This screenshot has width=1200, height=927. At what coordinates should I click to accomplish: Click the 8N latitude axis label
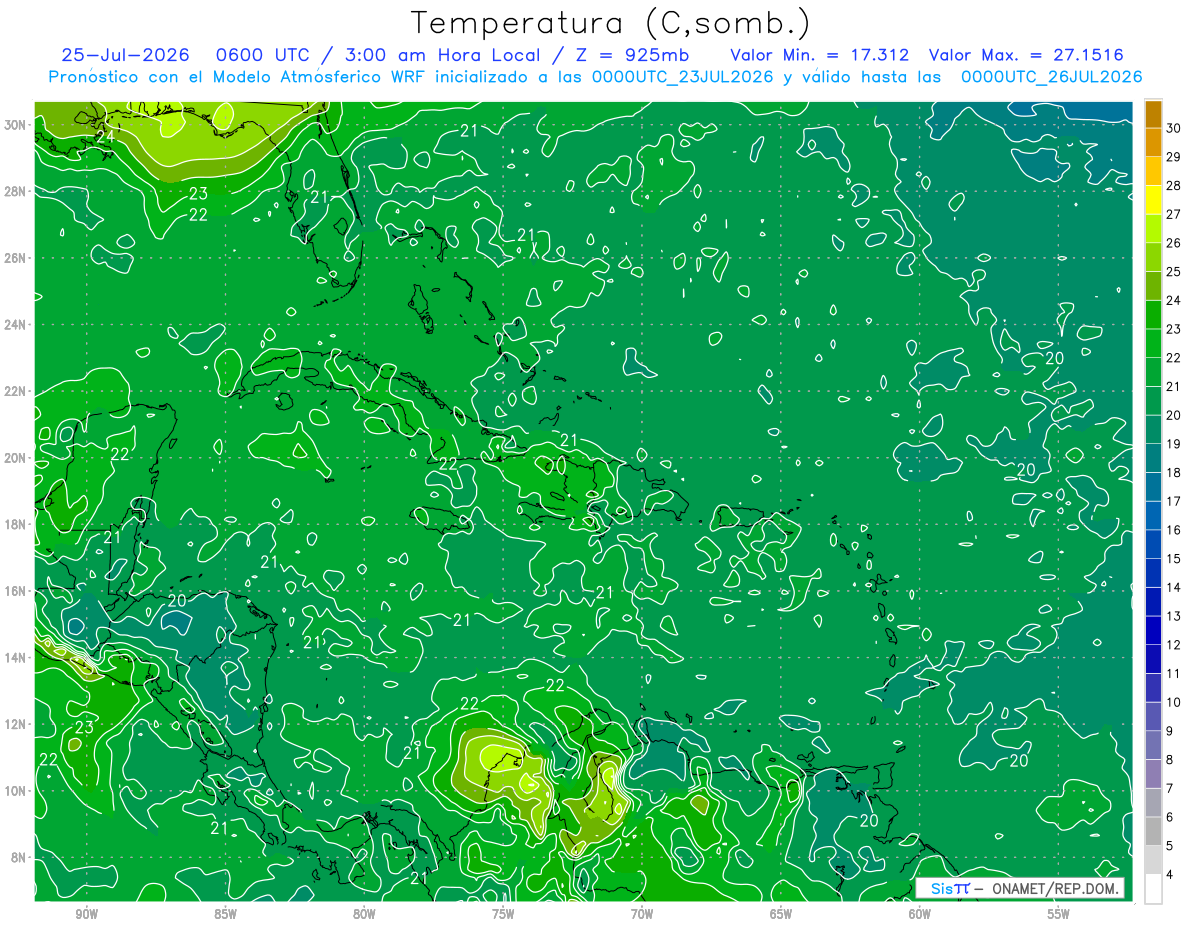click(x=20, y=857)
